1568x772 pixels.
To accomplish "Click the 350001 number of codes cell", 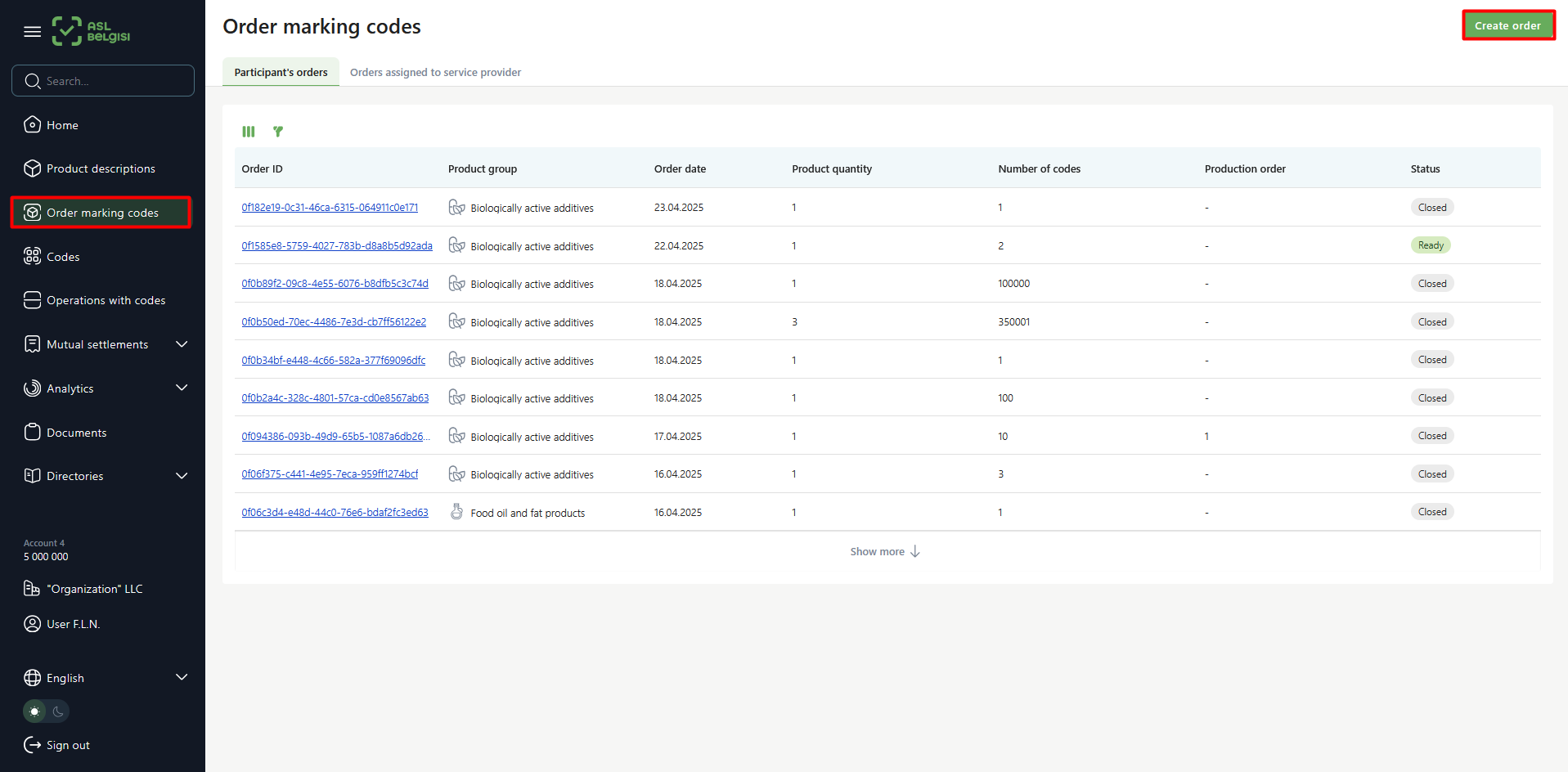I will [1013, 321].
